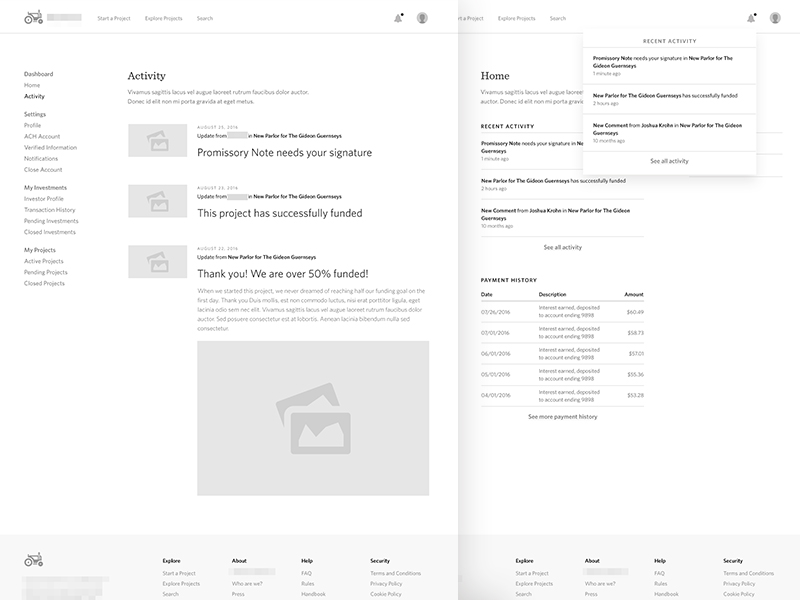Open Investor Profile under My Investments
This screenshot has height=600, width=800.
[44, 199]
